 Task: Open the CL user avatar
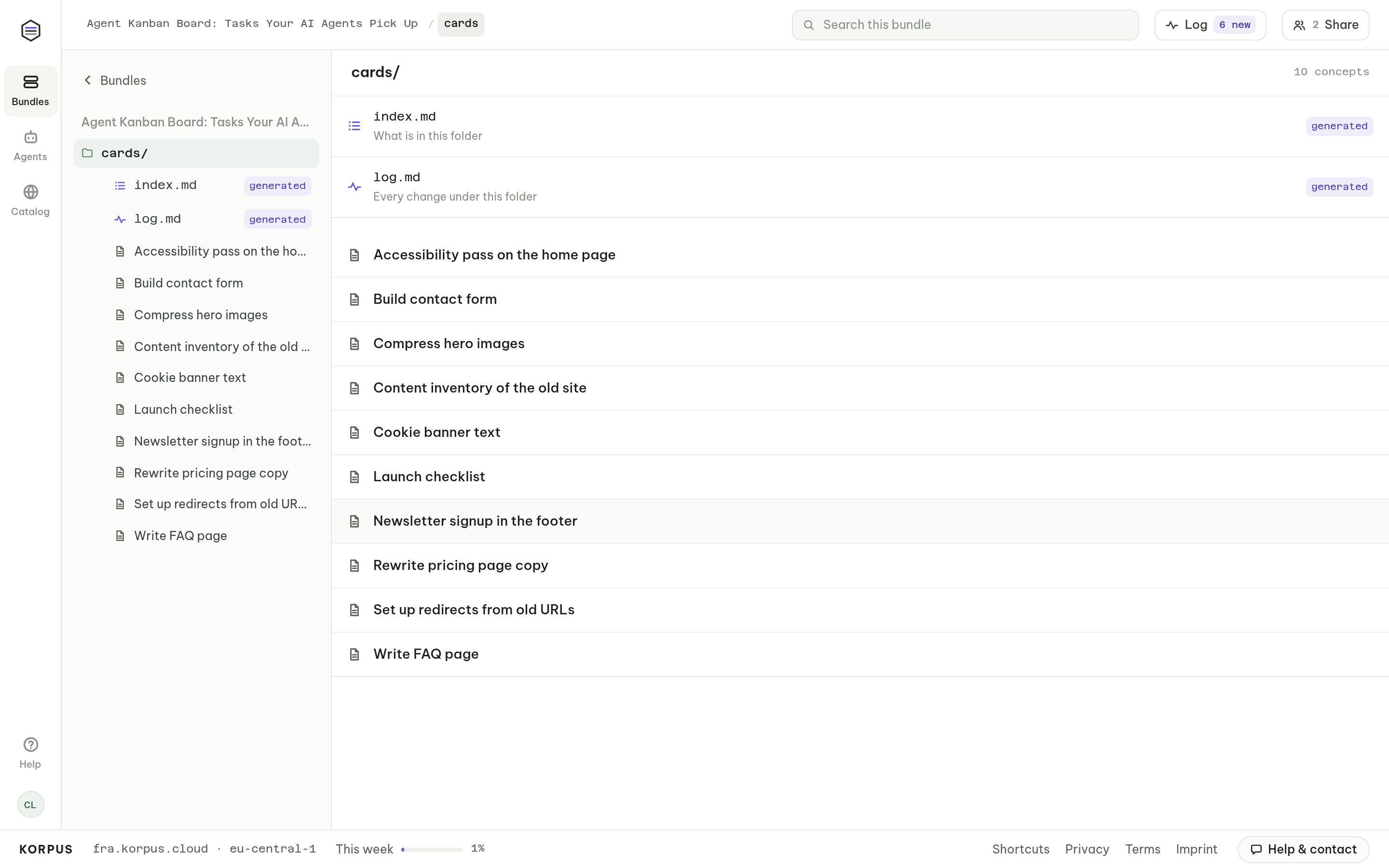pos(30,804)
